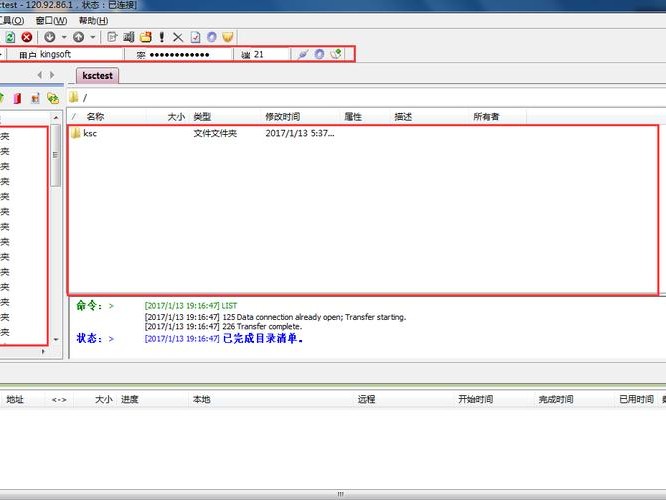Click the orange folder toolbar icon
The height and width of the screenshot is (500, 666).
[146, 37]
